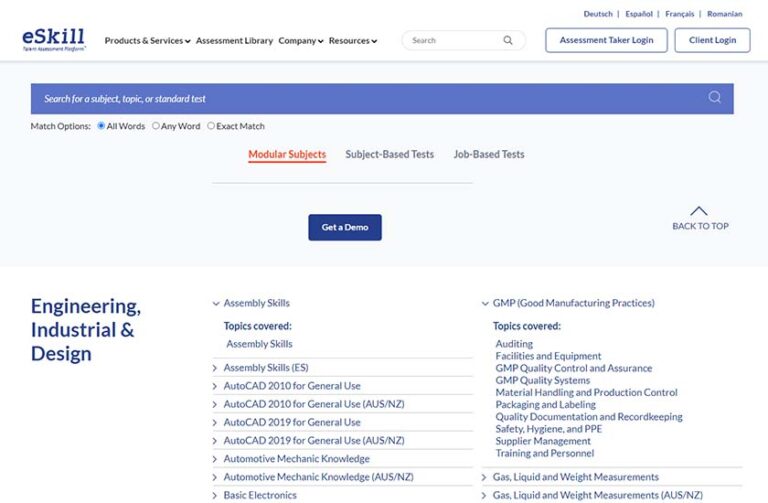Click the Assessment Taker Login button
The image size is (768, 503).
click(606, 40)
